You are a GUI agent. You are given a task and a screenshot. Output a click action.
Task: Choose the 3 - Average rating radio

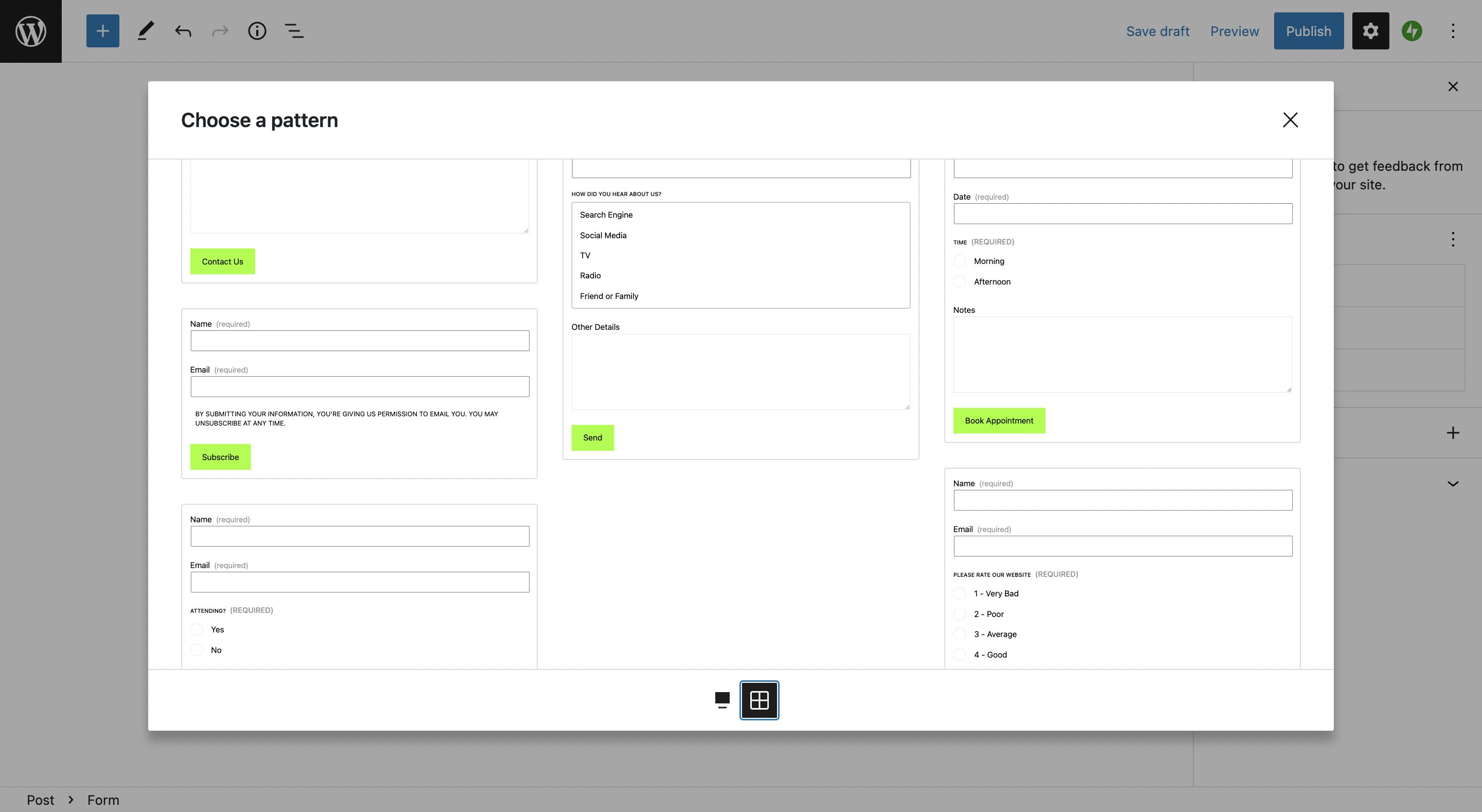click(x=960, y=634)
